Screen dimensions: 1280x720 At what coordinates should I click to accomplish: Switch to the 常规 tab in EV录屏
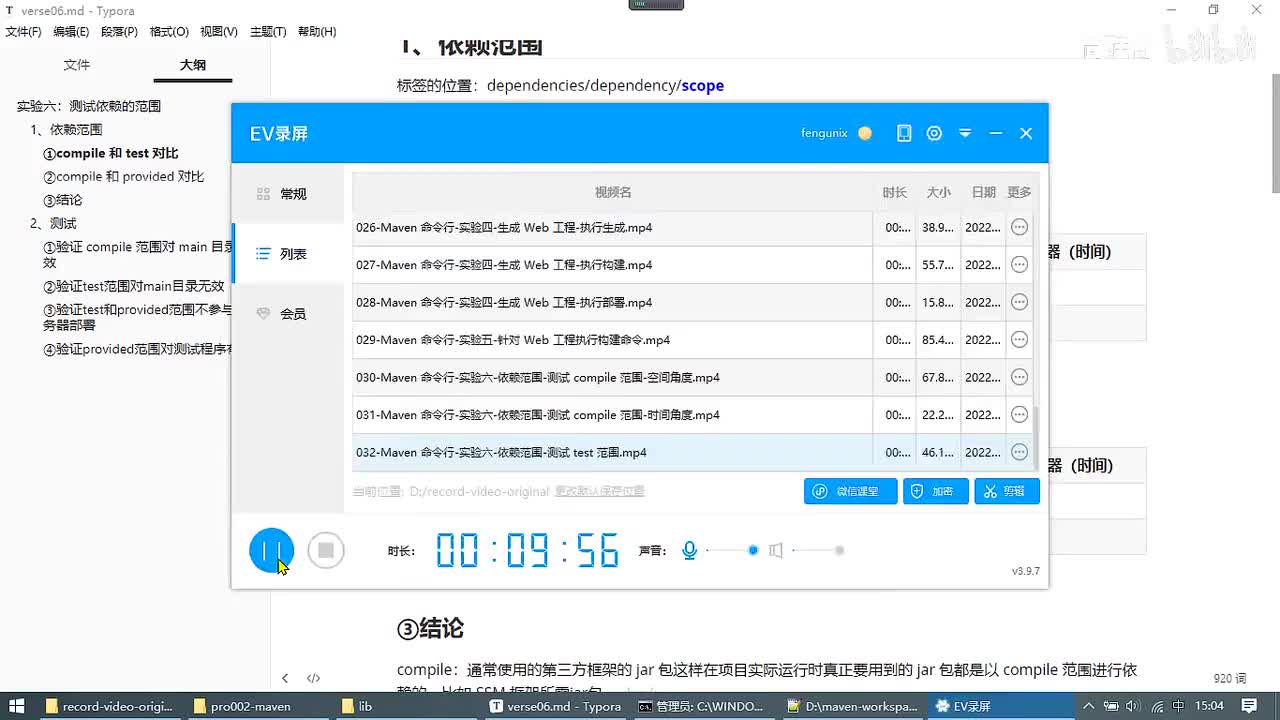click(288, 194)
